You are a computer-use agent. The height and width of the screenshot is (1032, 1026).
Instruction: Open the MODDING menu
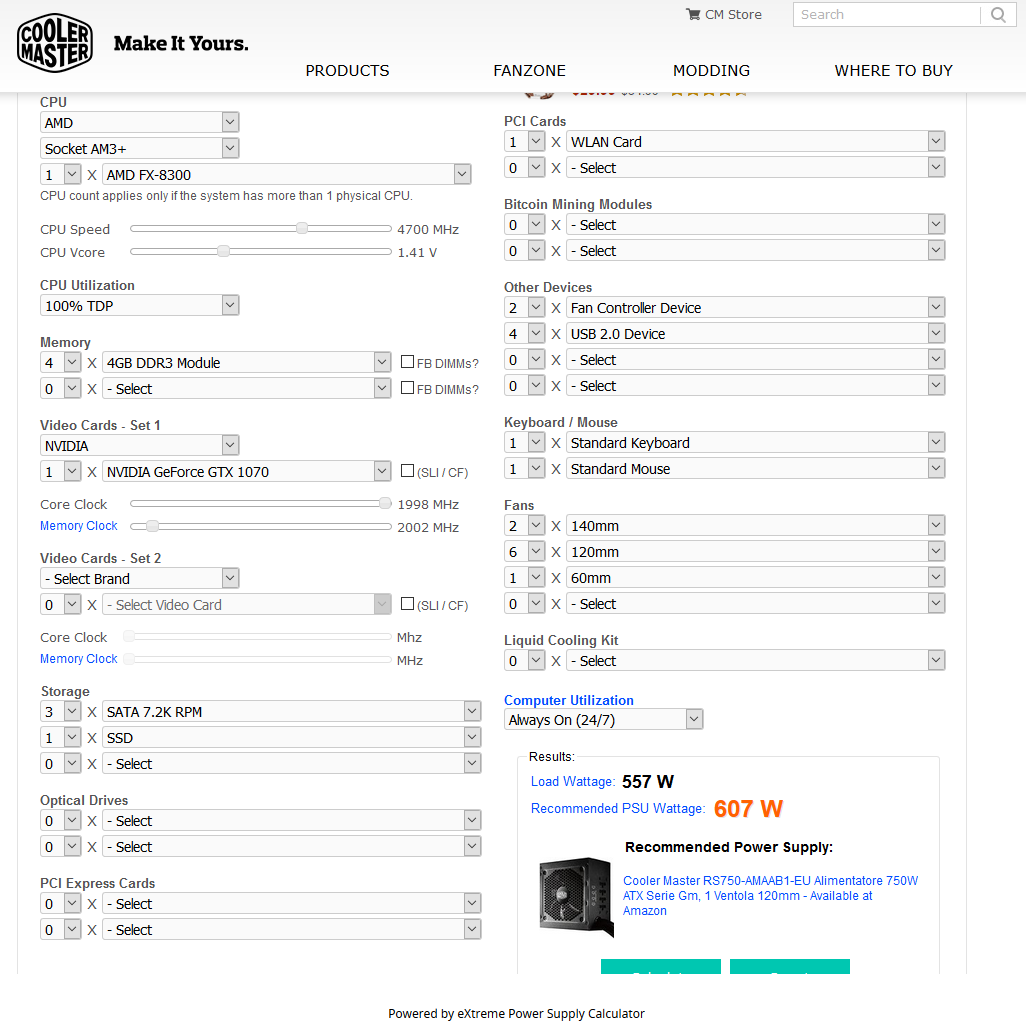(711, 70)
